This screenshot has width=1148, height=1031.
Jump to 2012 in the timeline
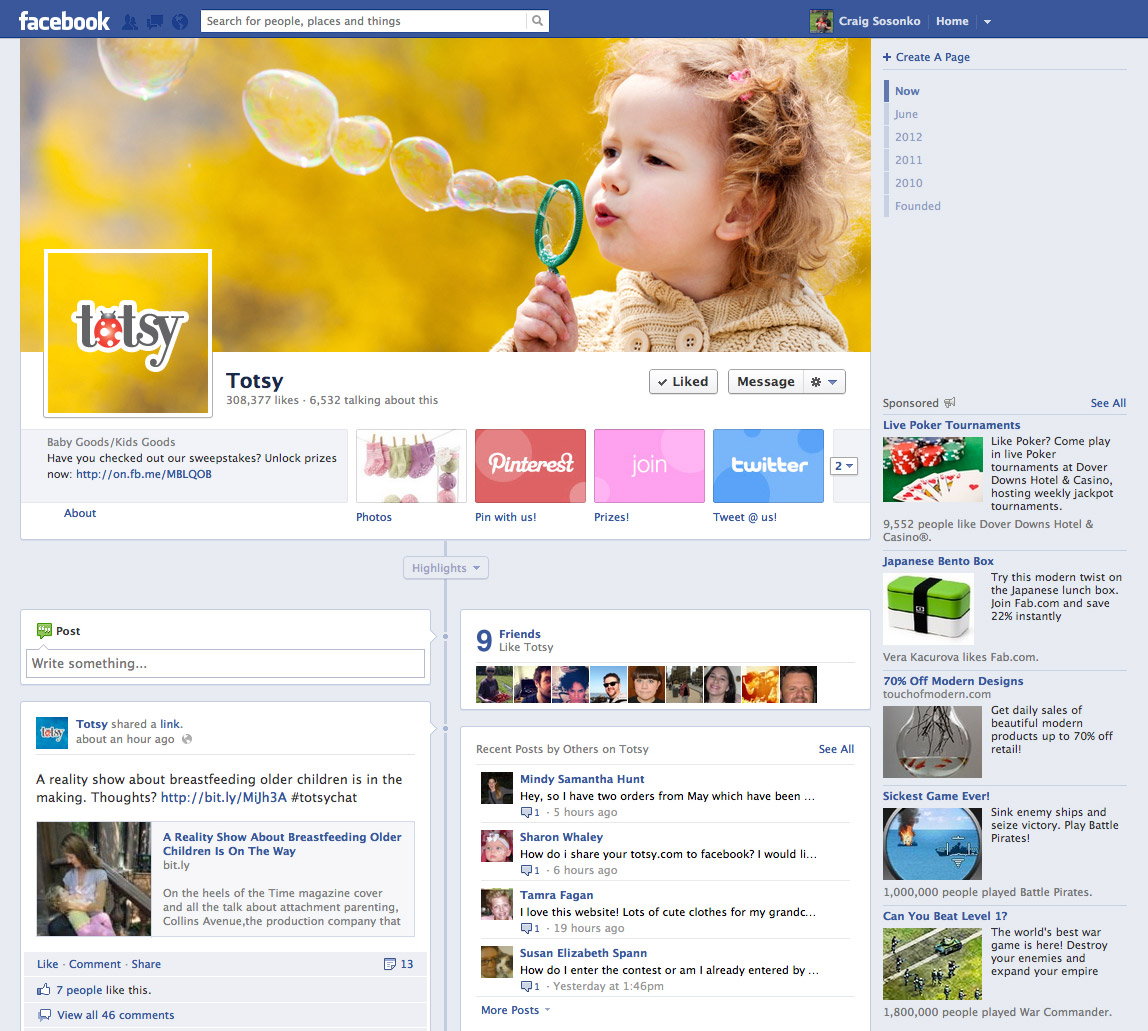[x=909, y=137]
